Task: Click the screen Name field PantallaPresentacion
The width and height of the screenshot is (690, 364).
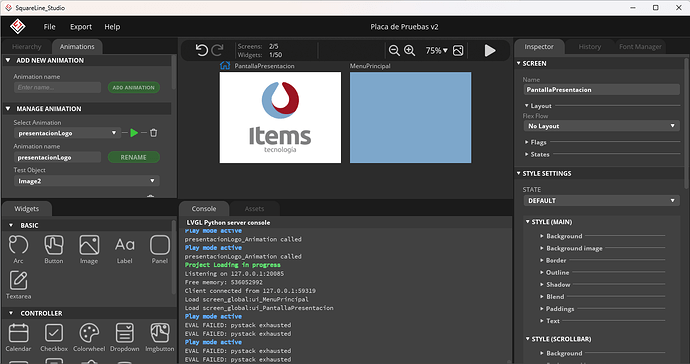Action: click(x=602, y=90)
